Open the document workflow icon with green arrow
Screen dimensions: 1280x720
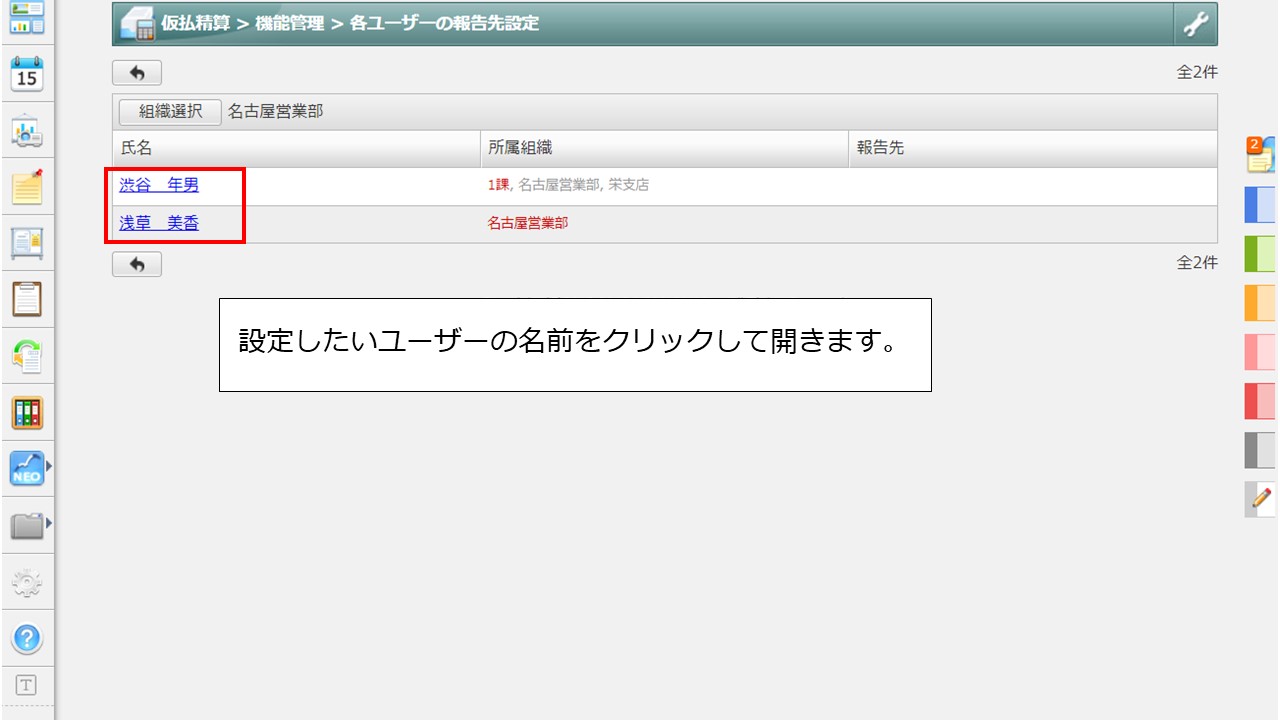point(27,356)
